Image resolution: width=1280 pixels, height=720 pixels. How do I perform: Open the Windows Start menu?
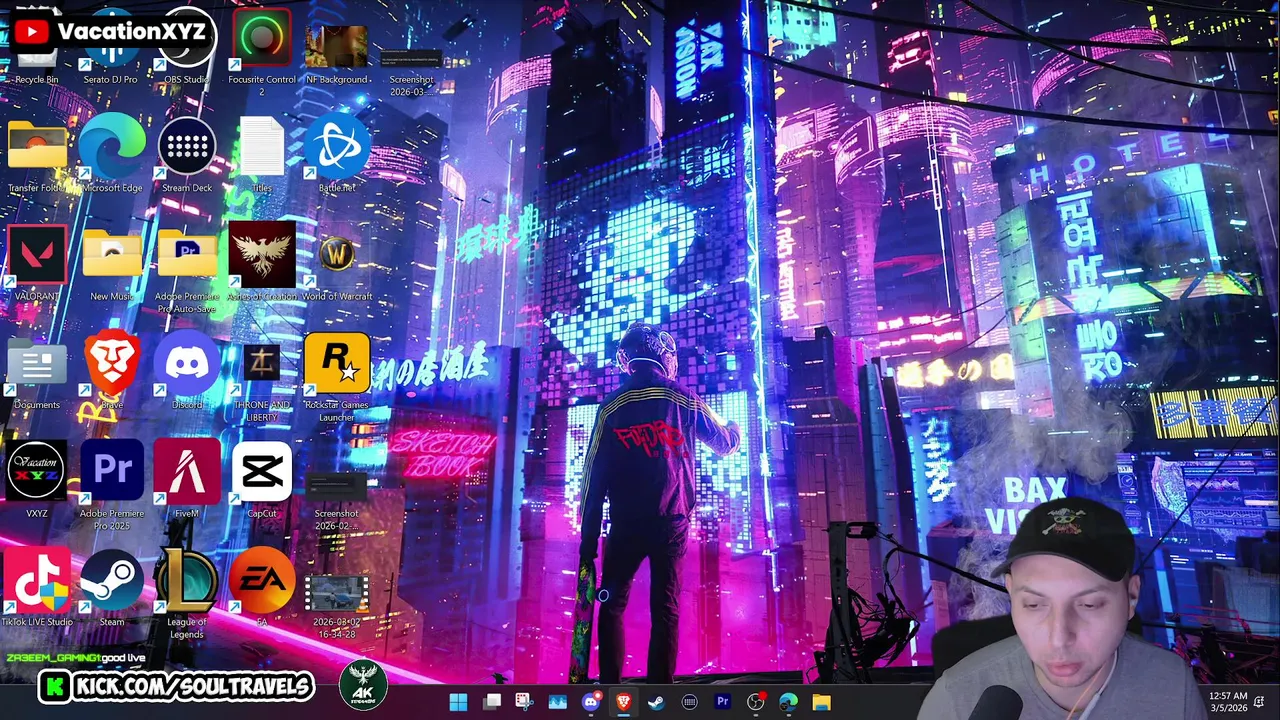coord(458,702)
